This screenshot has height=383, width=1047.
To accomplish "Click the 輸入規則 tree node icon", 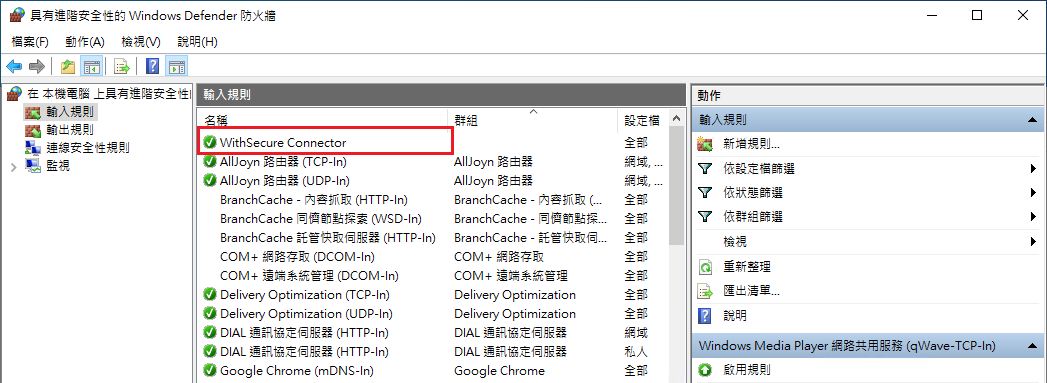I will tap(33, 111).
